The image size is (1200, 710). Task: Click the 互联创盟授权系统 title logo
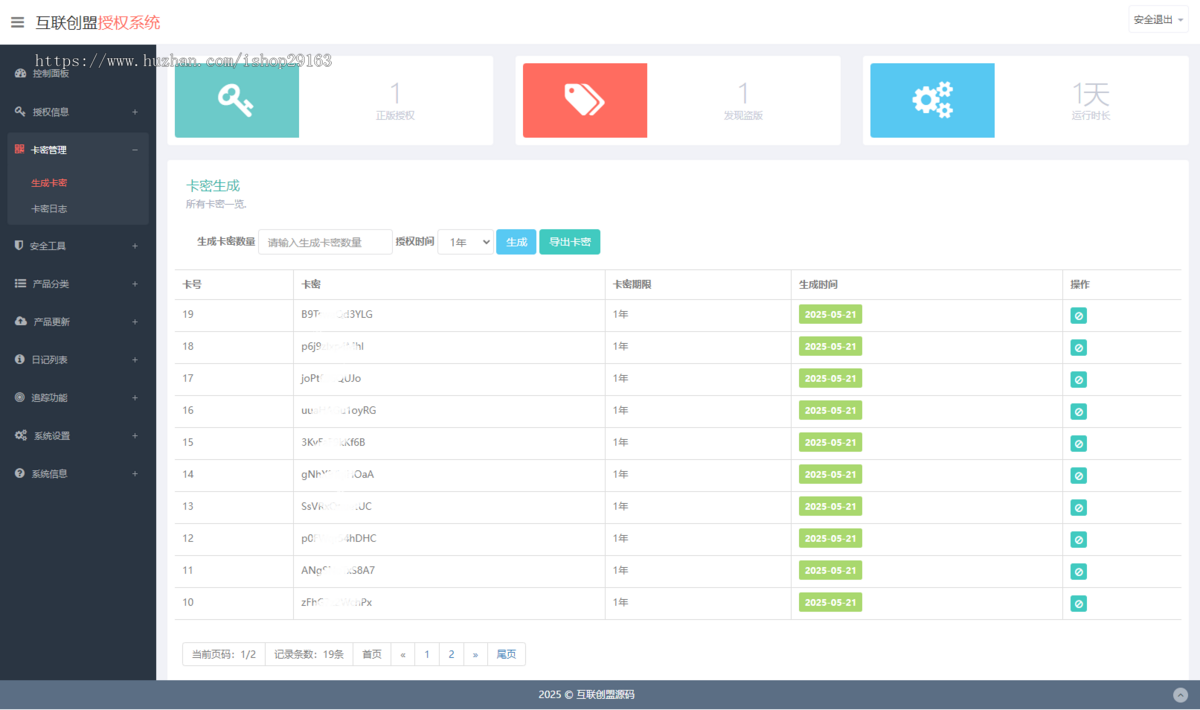[x=97, y=22]
